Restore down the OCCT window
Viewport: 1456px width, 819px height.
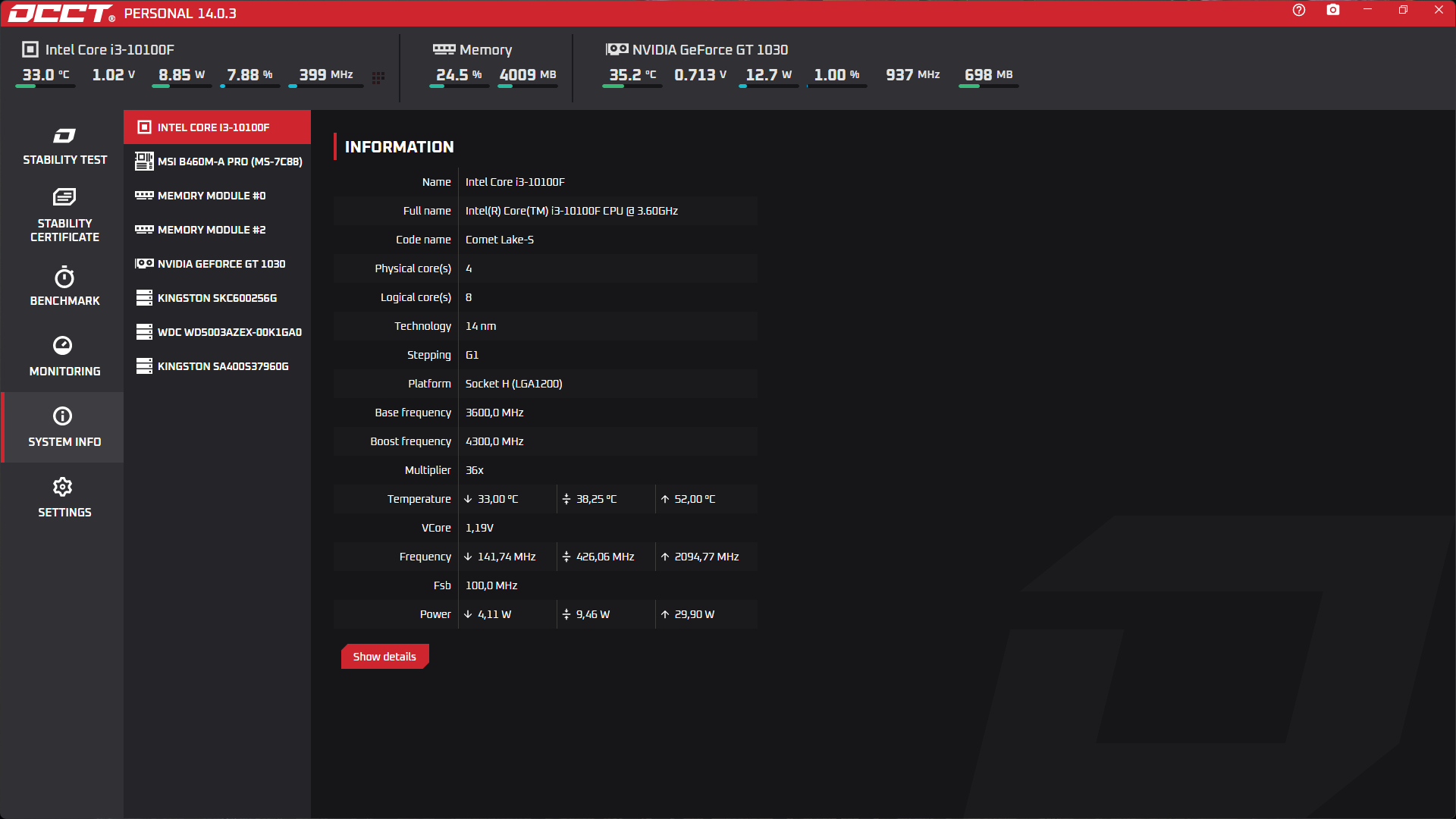coord(1403,10)
